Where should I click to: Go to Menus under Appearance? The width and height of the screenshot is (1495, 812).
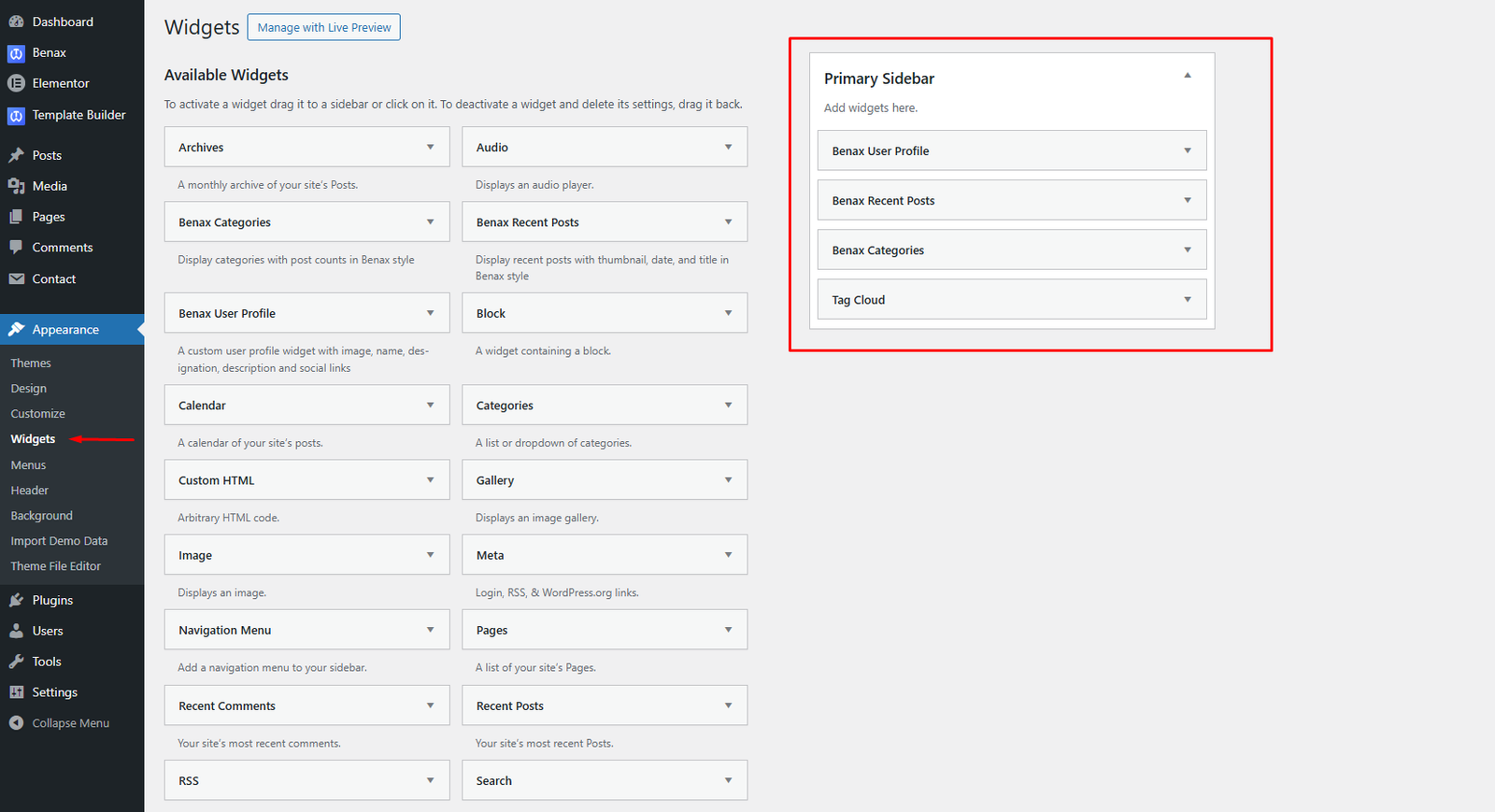(28, 465)
